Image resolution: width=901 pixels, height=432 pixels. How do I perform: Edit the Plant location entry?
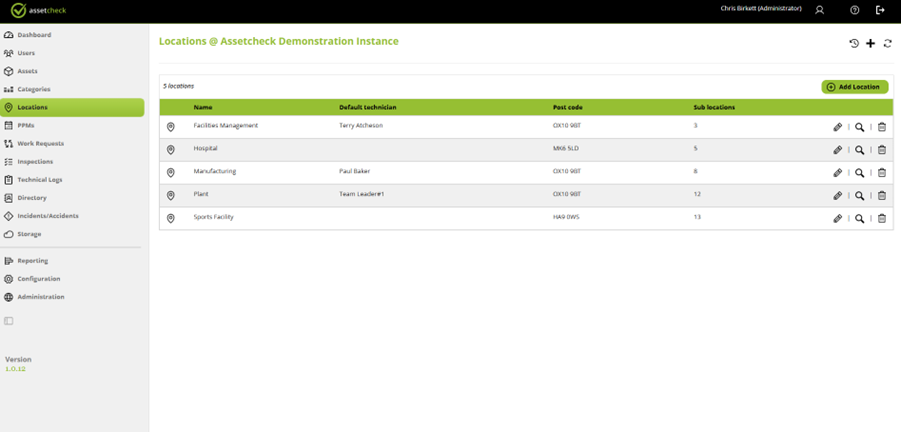click(837, 196)
